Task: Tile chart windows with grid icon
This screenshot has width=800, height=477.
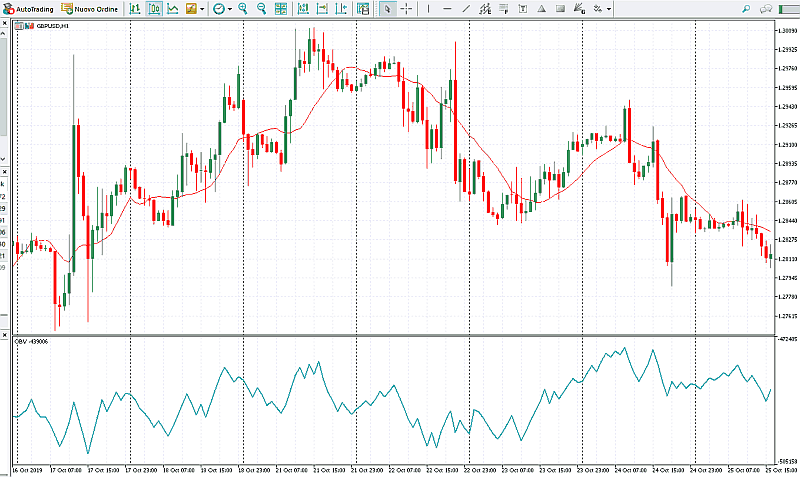Action: click(x=281, y=9)
